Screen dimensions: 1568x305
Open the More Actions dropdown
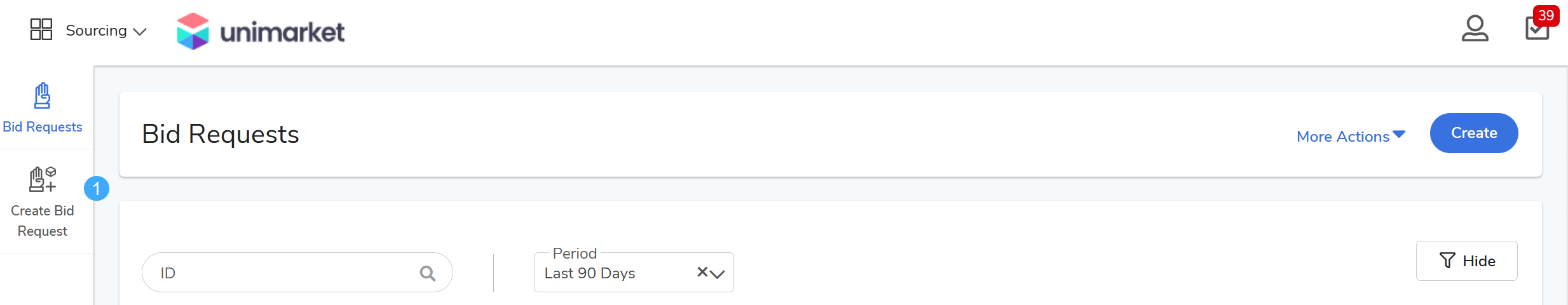(x=1351, y=136)
